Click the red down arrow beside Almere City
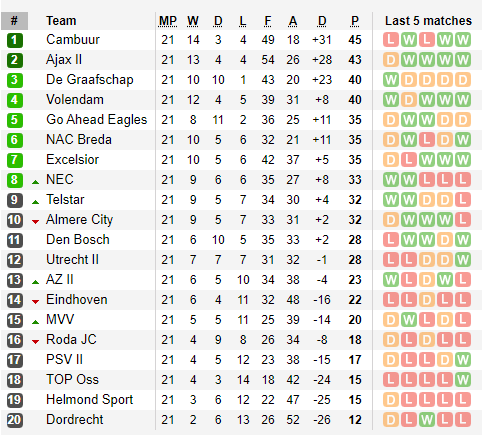The height and width of the screenshot is (441, 482). 35,222
